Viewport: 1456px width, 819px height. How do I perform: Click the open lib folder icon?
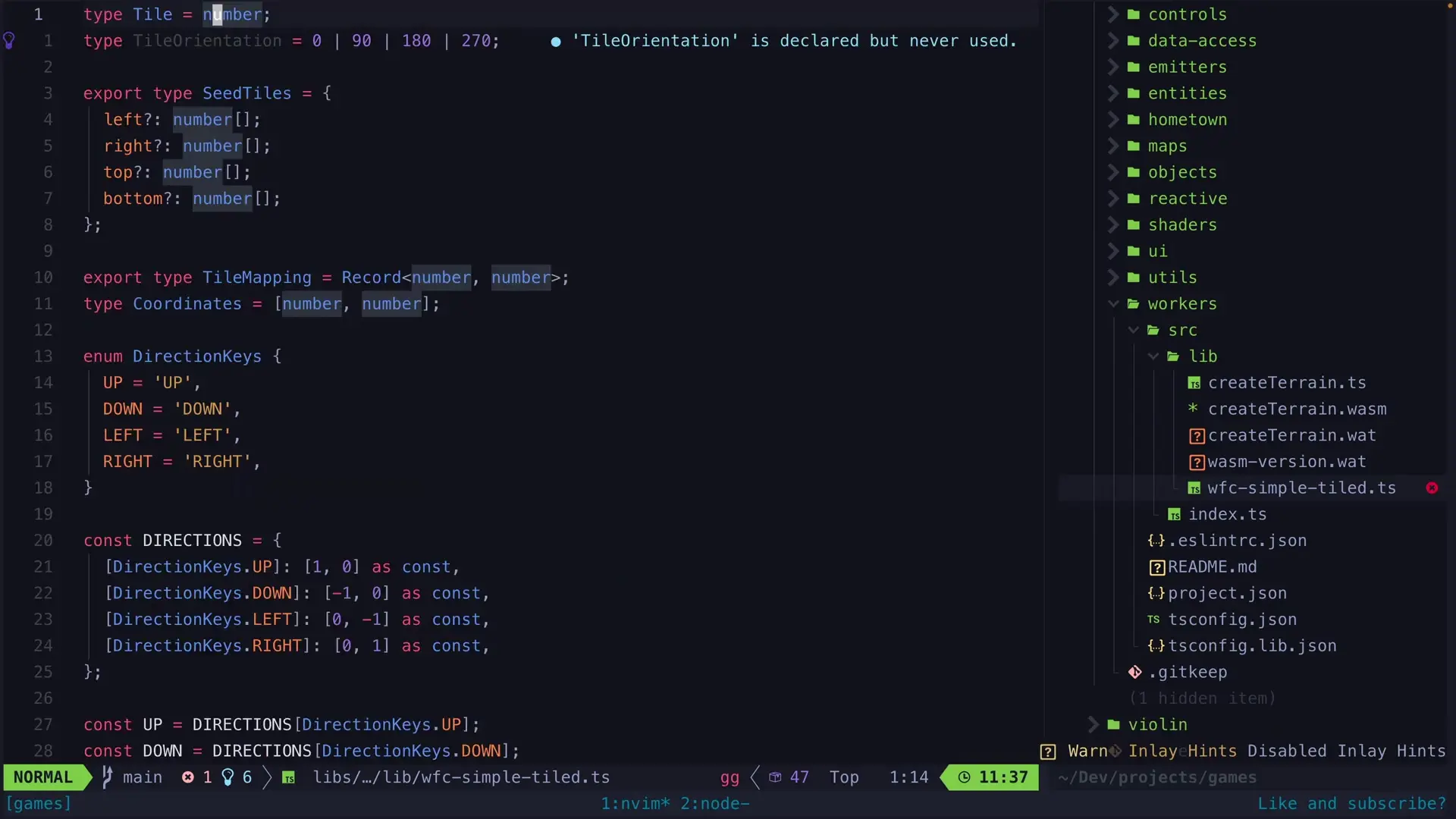(1173, 356)
